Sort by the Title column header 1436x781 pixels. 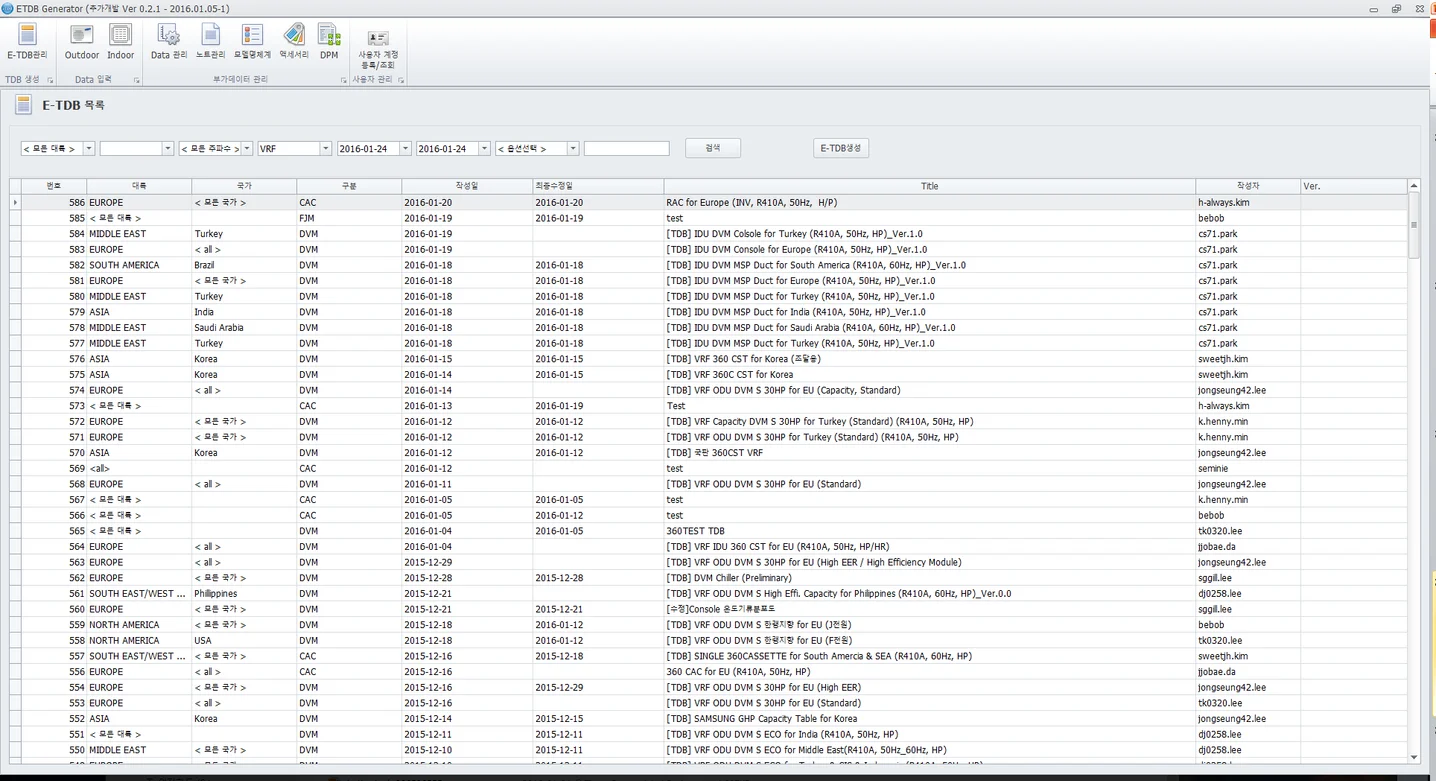tap(930, 186)
